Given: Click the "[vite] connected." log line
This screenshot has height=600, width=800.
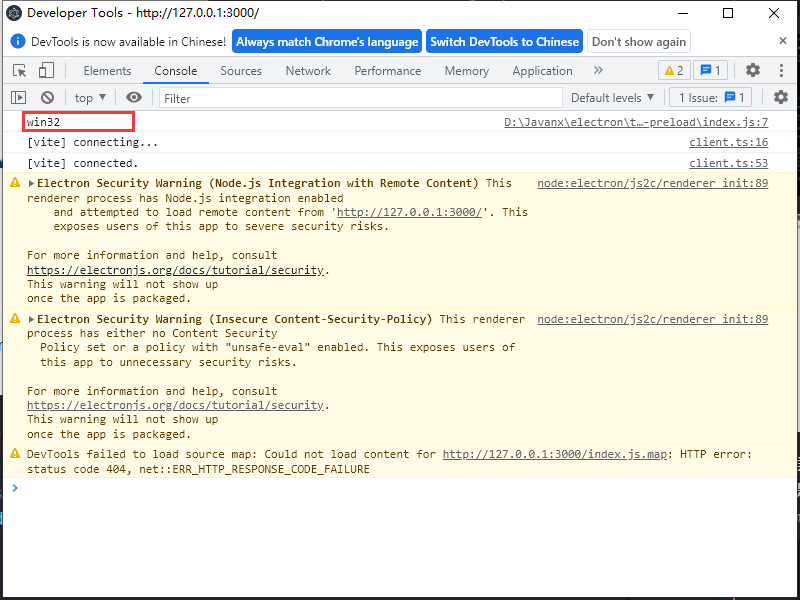Looking at the screenshot, I should (82, 163).
